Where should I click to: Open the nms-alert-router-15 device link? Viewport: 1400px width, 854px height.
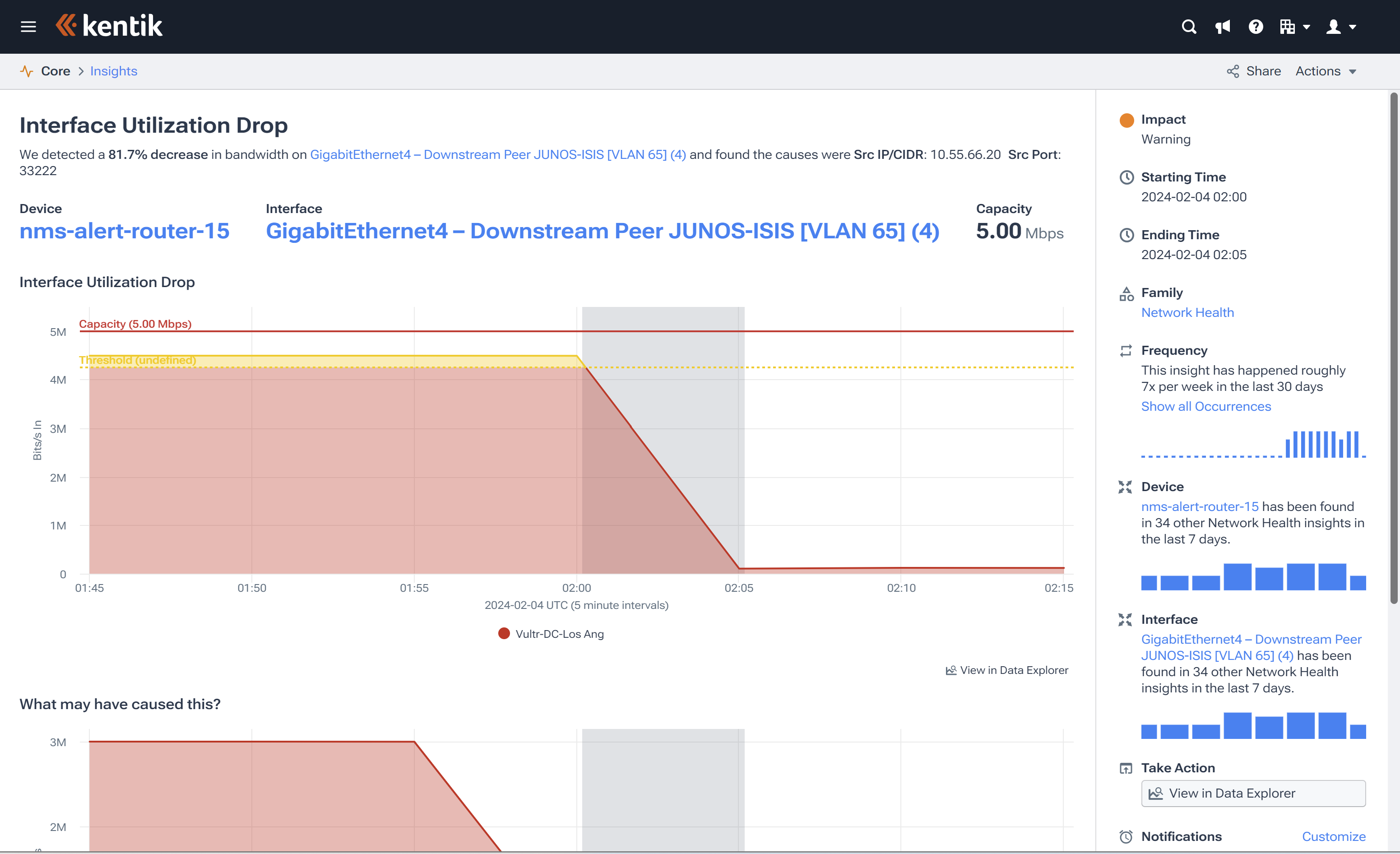point(124,231)
